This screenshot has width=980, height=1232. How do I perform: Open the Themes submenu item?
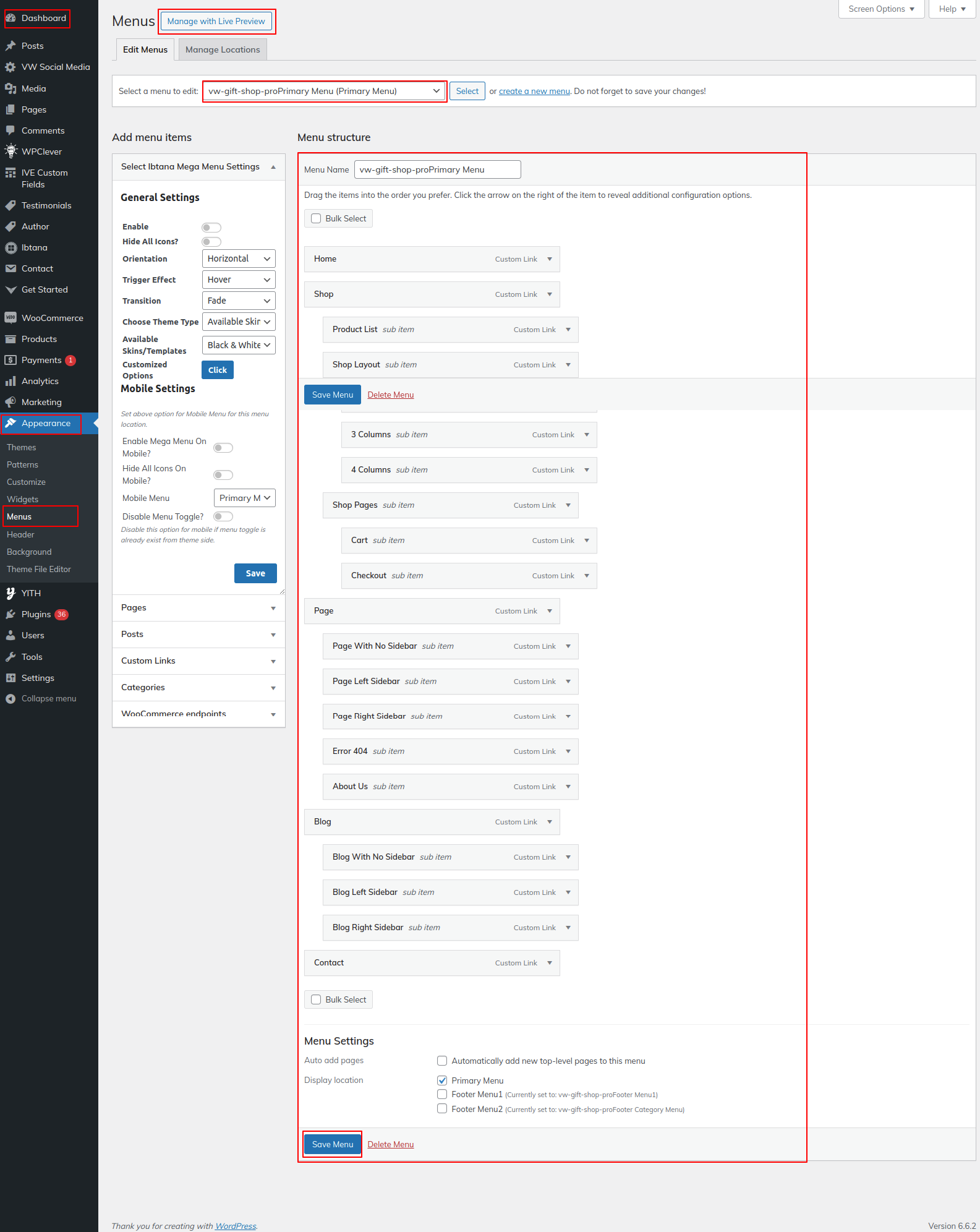pos(22,447)
